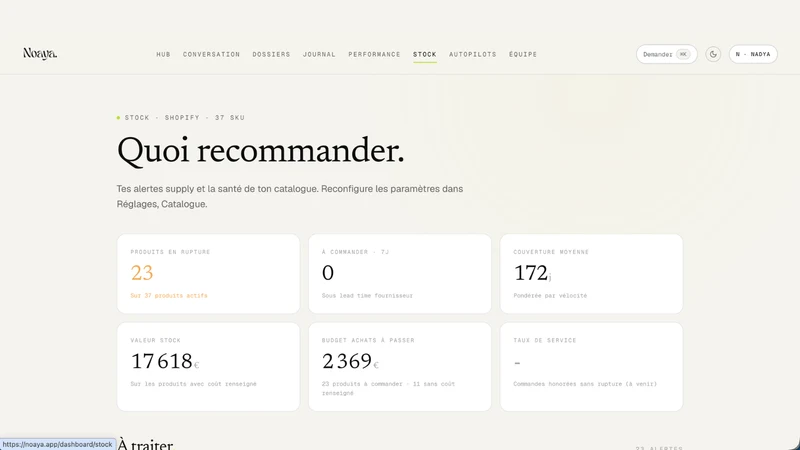Open the Taux de service card

point(591,367)
